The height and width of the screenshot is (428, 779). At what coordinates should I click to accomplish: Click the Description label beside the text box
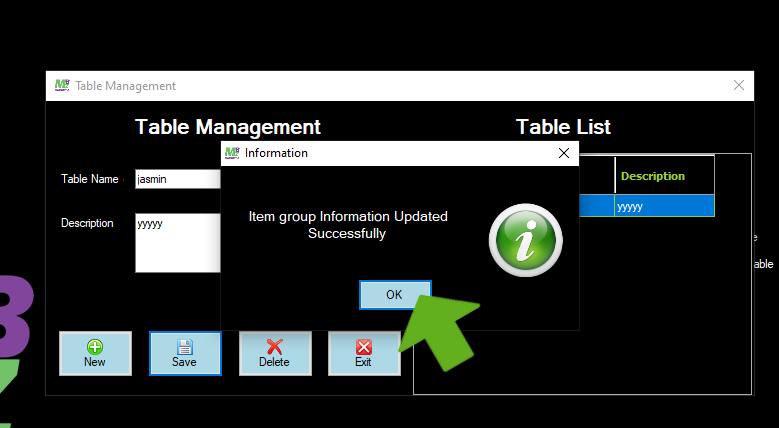87,223
